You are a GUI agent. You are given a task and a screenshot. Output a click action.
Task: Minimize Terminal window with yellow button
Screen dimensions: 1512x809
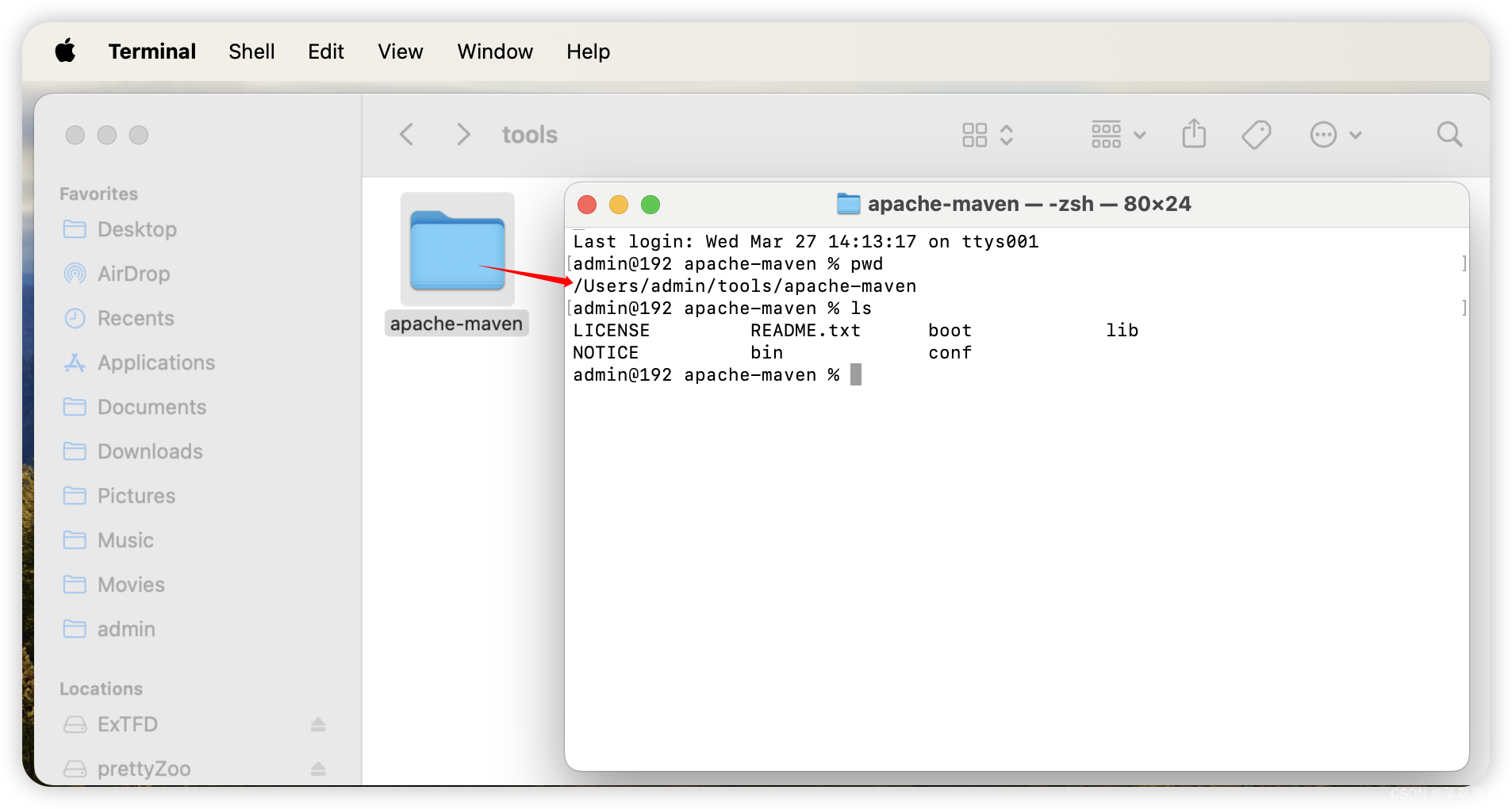[619, 205]
